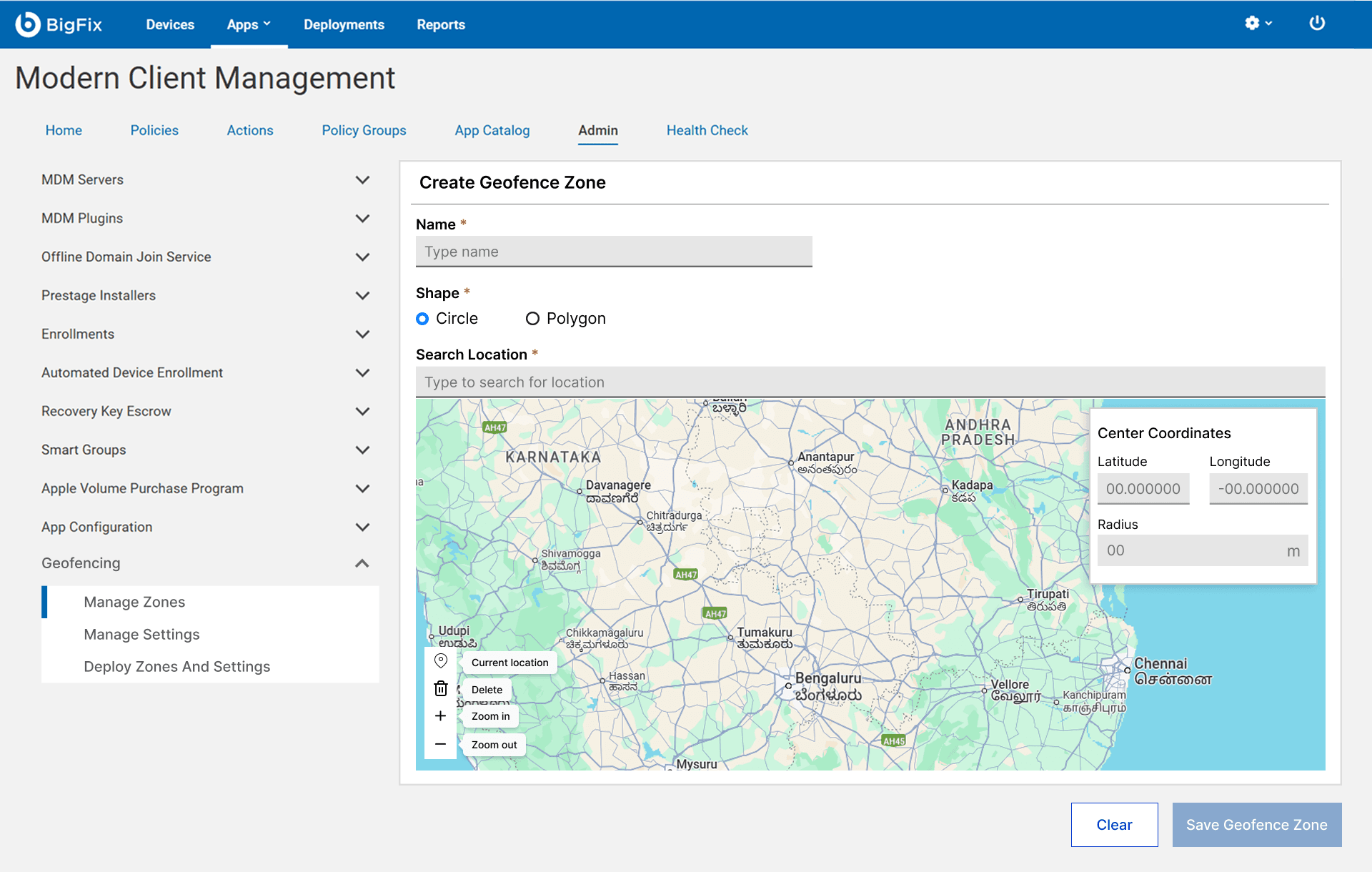Open Deploy Zones And Settings
Image resolution: width=1372 pixels, height=872 pixels.
tap(210, 666)
